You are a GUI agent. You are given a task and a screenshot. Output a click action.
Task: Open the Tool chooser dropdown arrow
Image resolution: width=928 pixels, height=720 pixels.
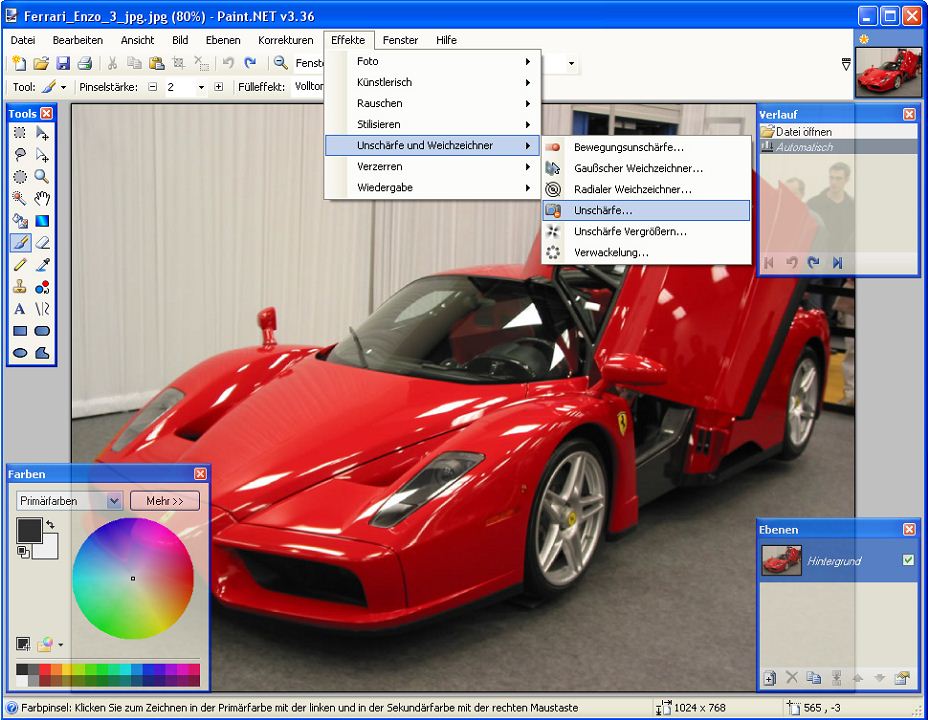coord(63,87)
